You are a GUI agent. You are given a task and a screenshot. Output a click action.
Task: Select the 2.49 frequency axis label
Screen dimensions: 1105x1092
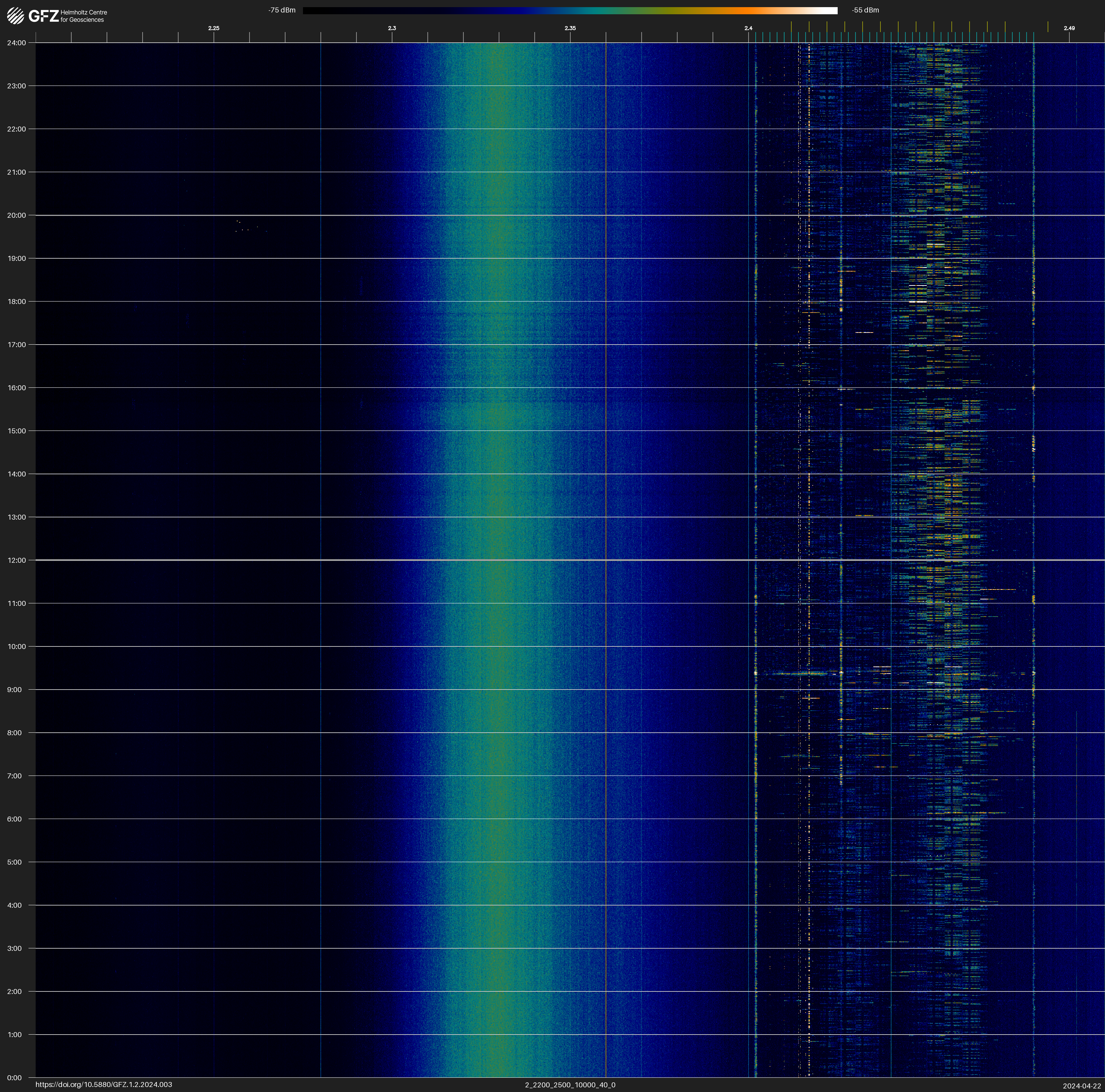(x=1069, y=28)
